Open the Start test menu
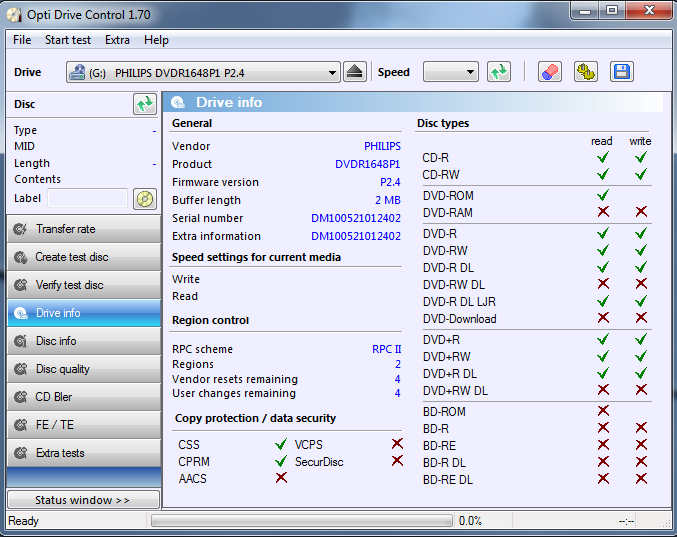 [68, 40]
